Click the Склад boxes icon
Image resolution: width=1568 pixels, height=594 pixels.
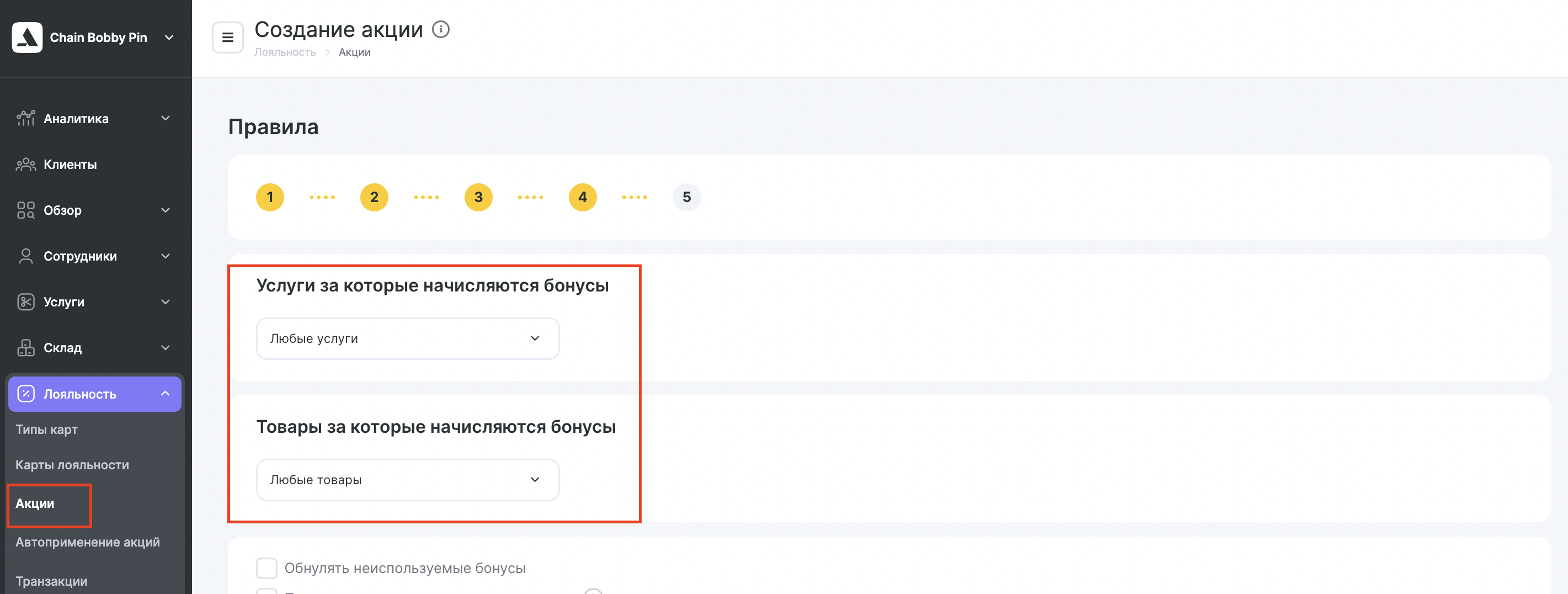(x=25, y=347)
